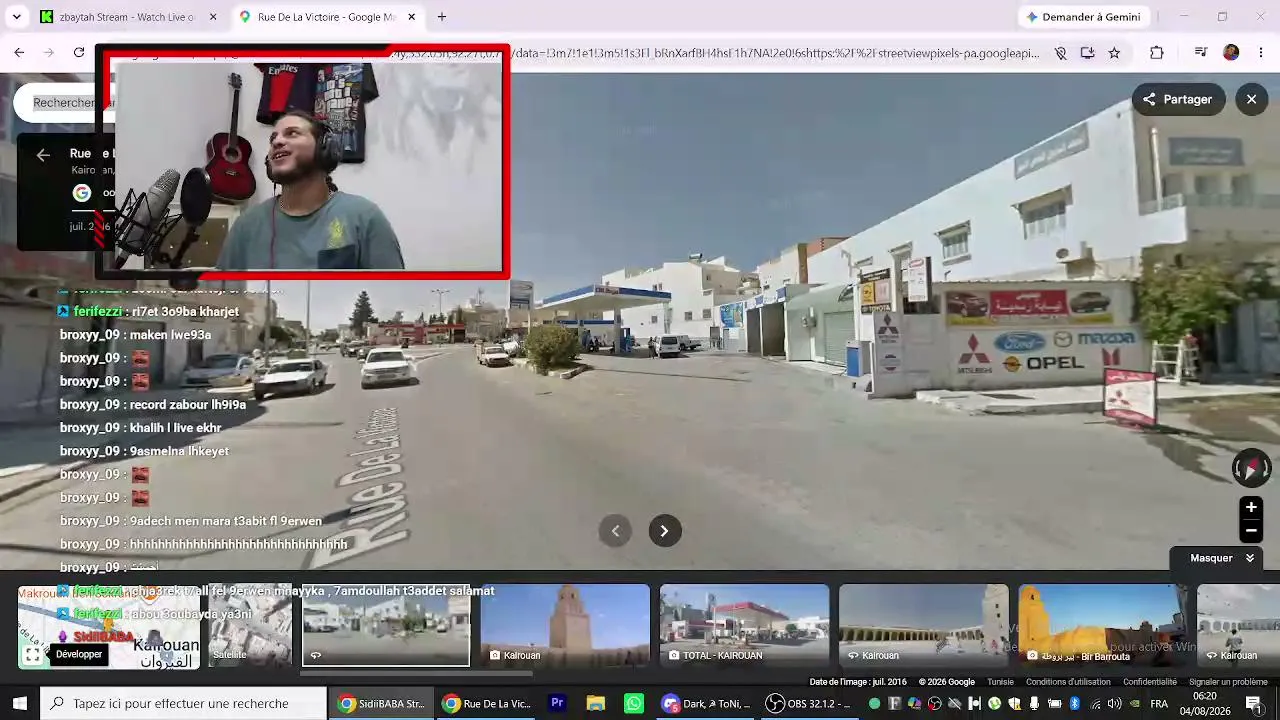Open the Windows Start menu
This screenshot has width=1280, height=720.
click(19, 704)
